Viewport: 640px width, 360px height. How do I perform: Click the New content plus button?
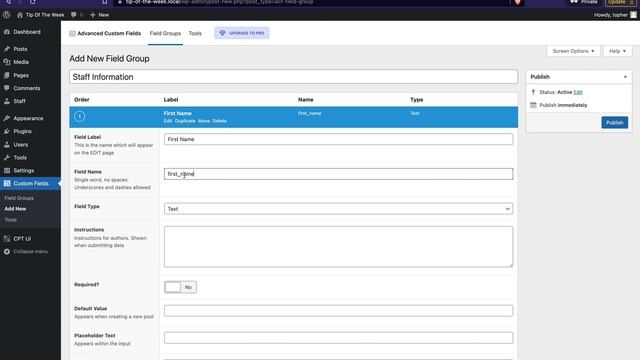pos(100,15)
